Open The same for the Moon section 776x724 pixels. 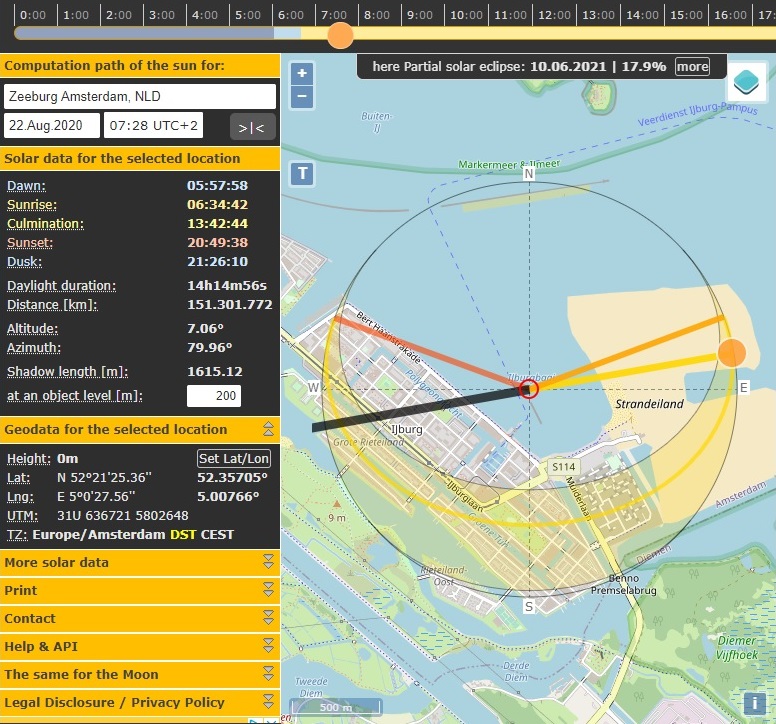[x=268, y=674]
